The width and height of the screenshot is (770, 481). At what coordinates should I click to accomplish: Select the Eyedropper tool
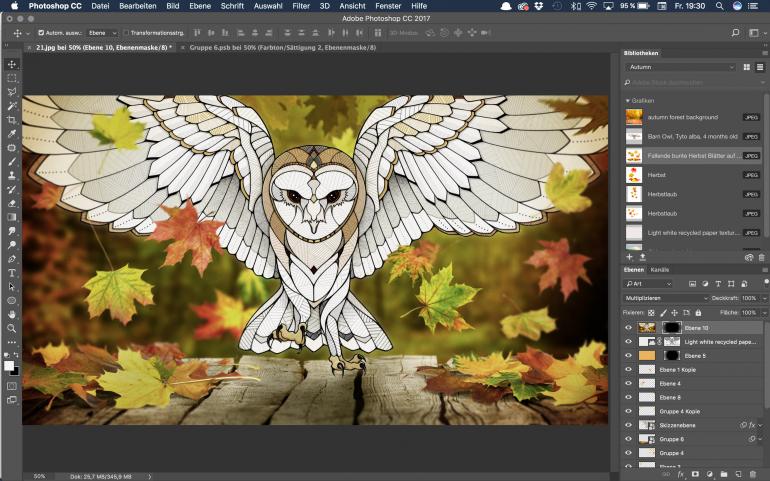[x=12, y=134]
